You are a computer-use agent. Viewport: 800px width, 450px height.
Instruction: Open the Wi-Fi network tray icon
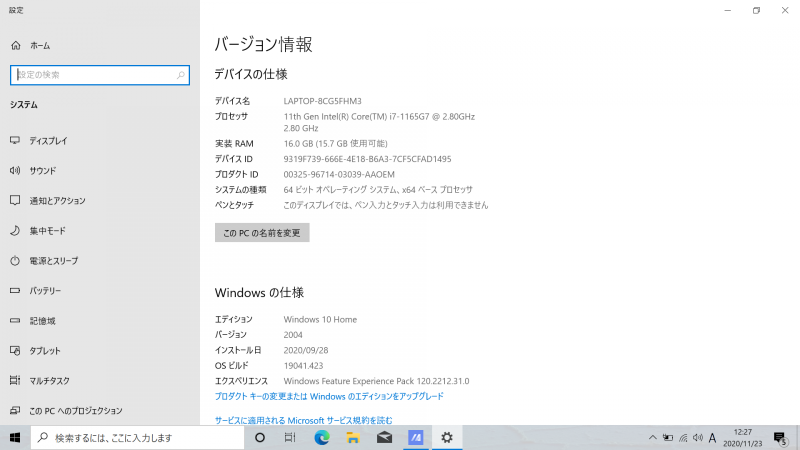[x=683, y=438]
